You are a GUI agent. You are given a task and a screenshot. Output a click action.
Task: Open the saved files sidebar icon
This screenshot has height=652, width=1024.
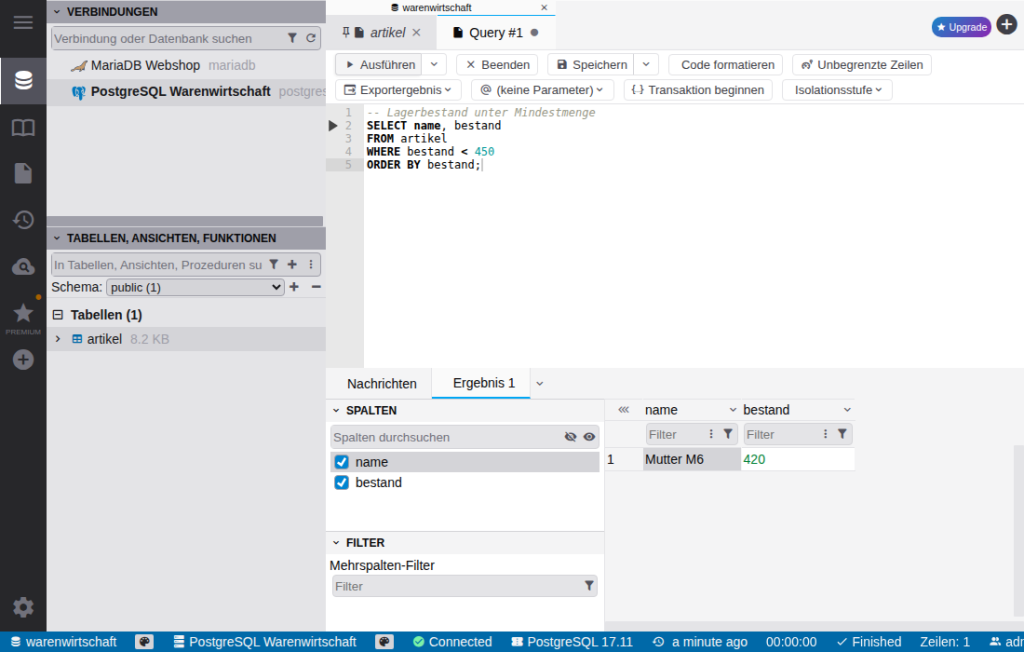coord(23,173)
